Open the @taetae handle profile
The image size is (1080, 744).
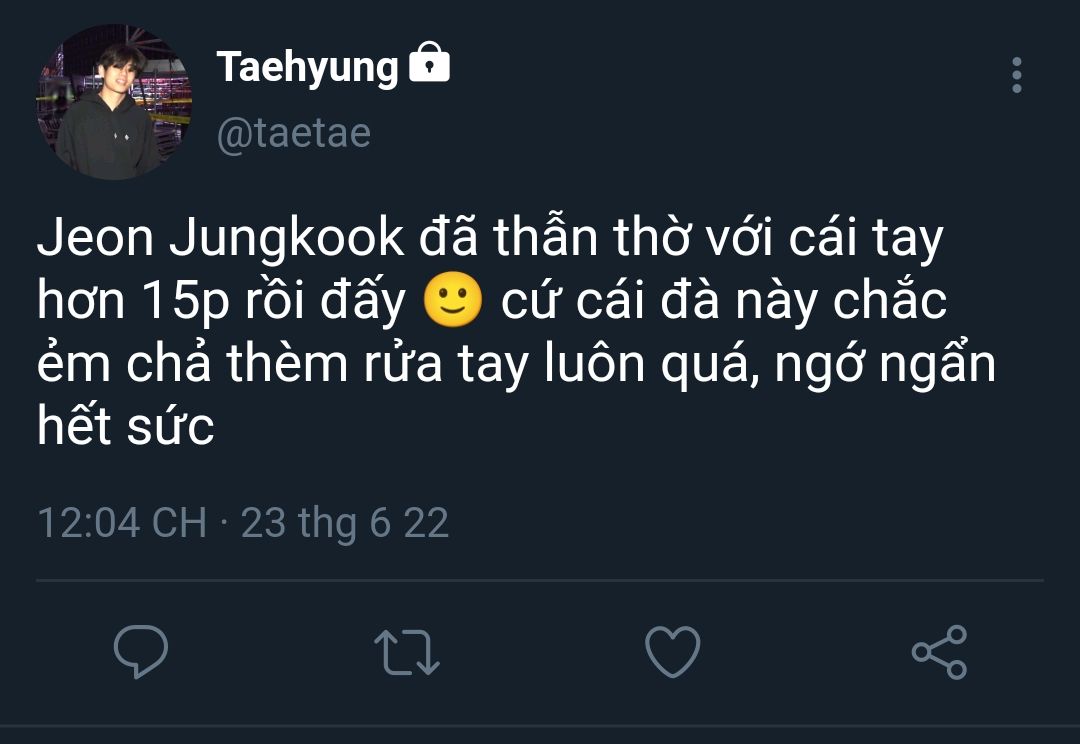pyautogui.click(x=294, y=133)
